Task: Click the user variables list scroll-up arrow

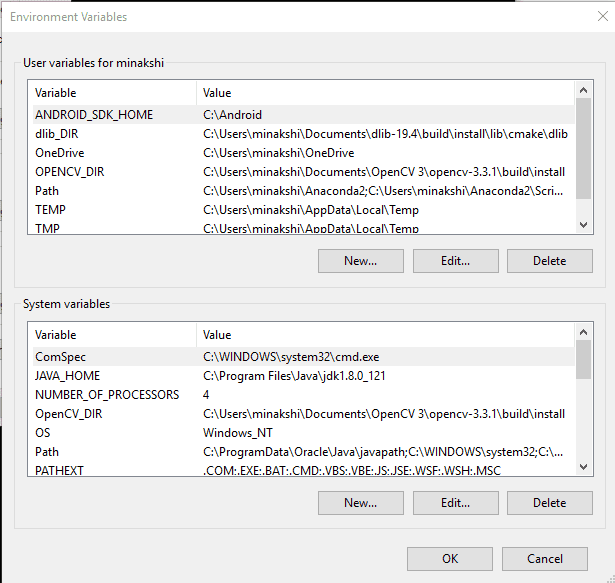Action: pos(584,90)
